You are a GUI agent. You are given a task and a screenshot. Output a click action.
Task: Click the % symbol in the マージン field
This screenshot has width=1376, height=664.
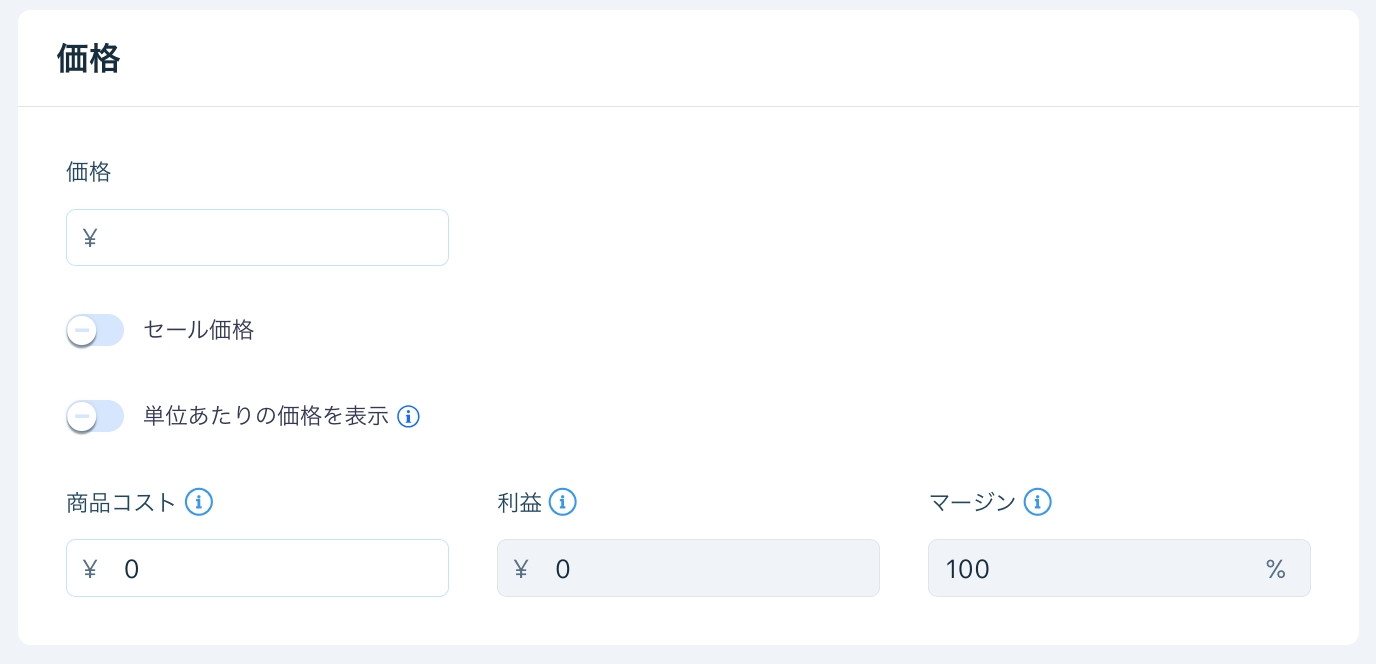(1276, 568)
